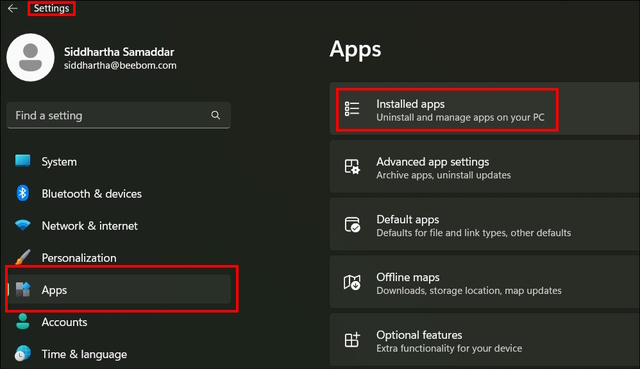The image size is (640, 369).
Task: Open System settings category
Action: point(119,161)
